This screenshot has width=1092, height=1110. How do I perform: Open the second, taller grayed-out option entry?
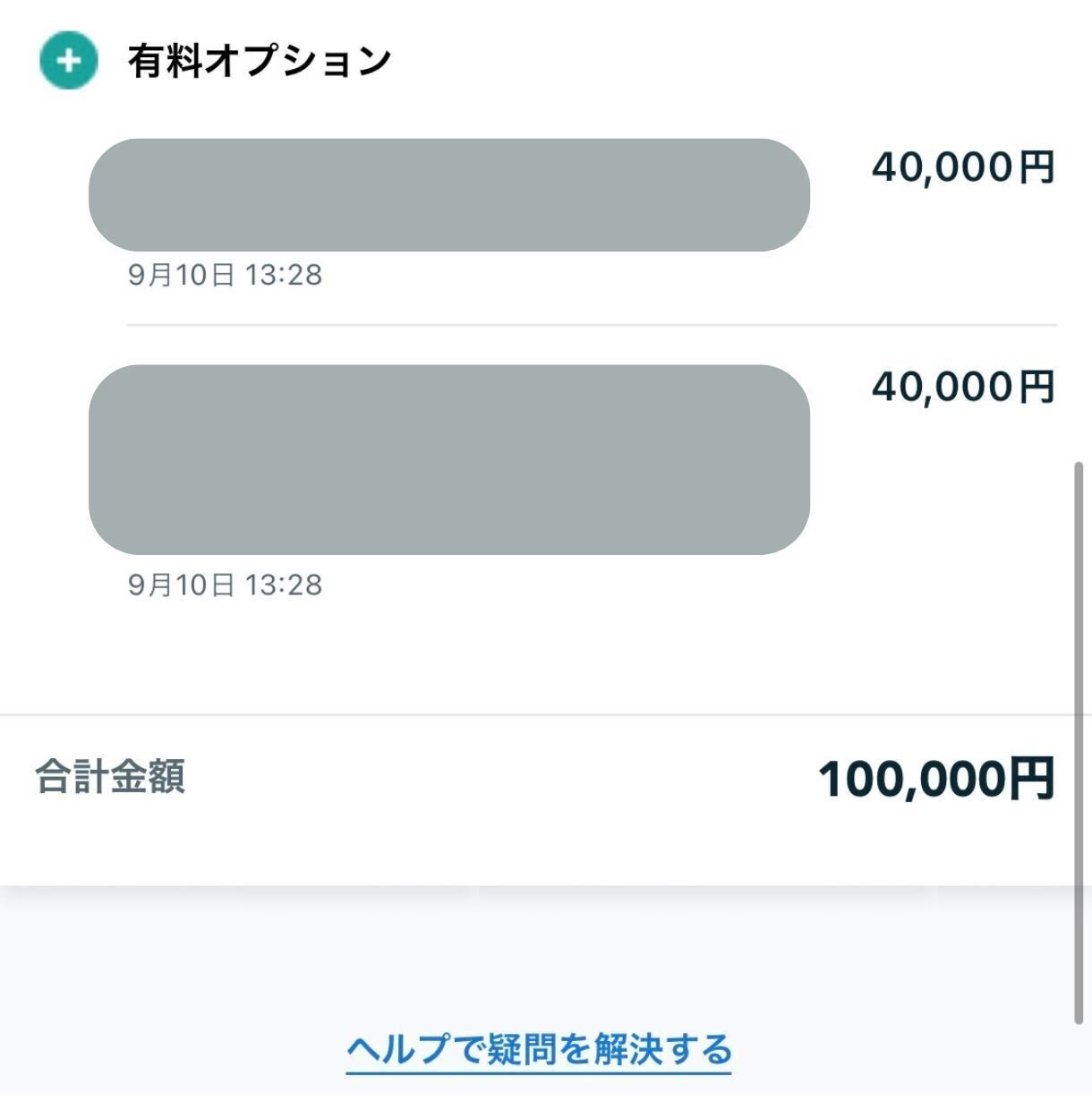[x=448, y=459]
